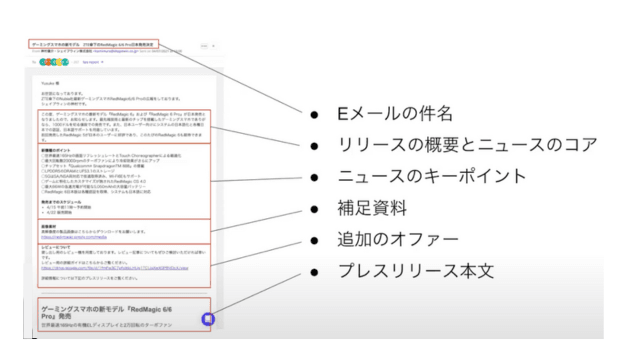Click the '発売までのスケジュール' heading in email
Viewport: 640px width, 360px height.
61,202
